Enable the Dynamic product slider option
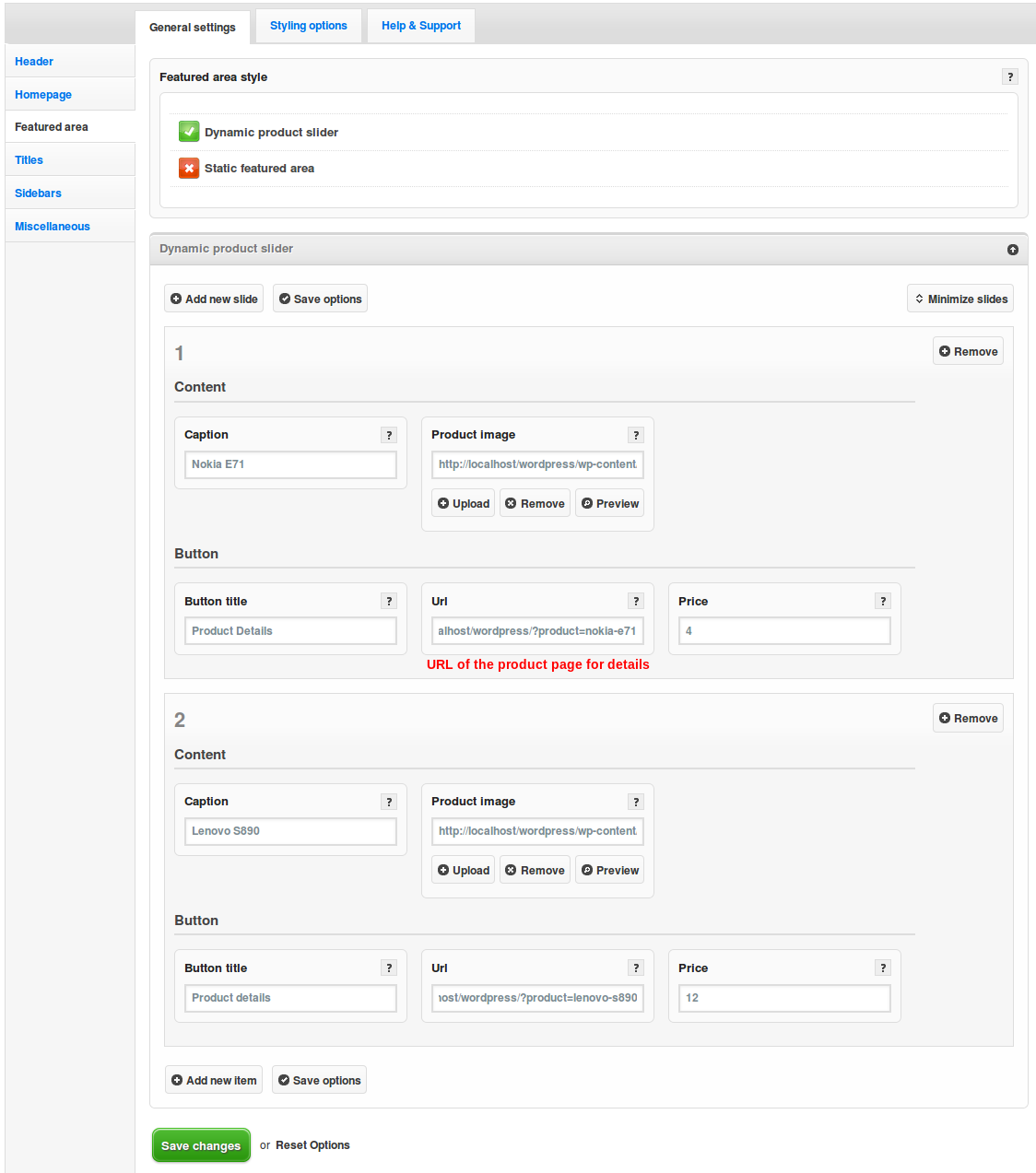Image resolution: width=1036 pixels, height=1173 pixels. [189, 131]
